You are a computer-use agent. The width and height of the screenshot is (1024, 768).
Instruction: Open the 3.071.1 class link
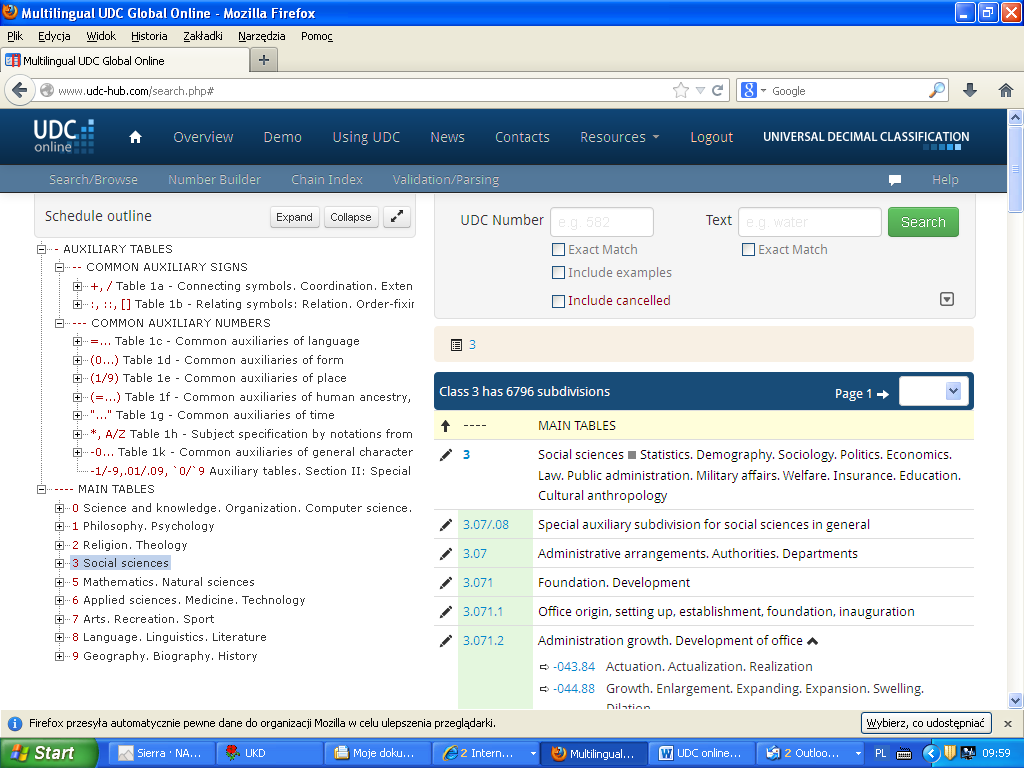tap(483, 612)
